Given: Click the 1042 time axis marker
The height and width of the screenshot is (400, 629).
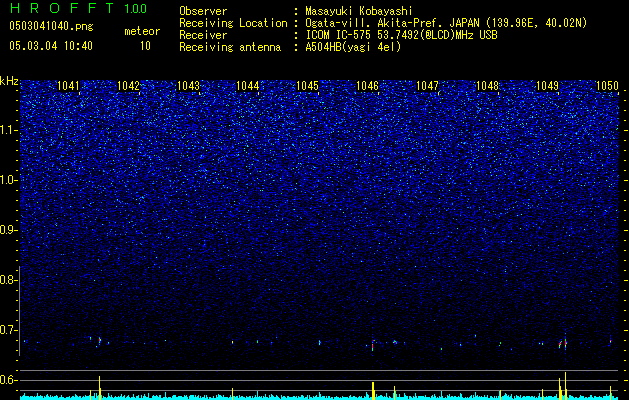Looking at the screenshot, I should (128, 85).
